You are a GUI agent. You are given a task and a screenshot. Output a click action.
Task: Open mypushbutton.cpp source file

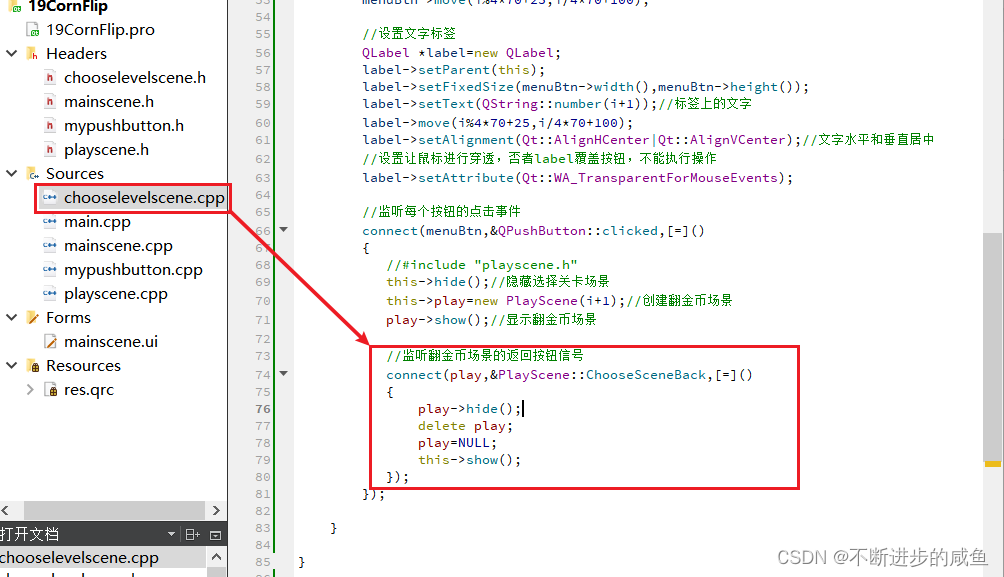133,270
